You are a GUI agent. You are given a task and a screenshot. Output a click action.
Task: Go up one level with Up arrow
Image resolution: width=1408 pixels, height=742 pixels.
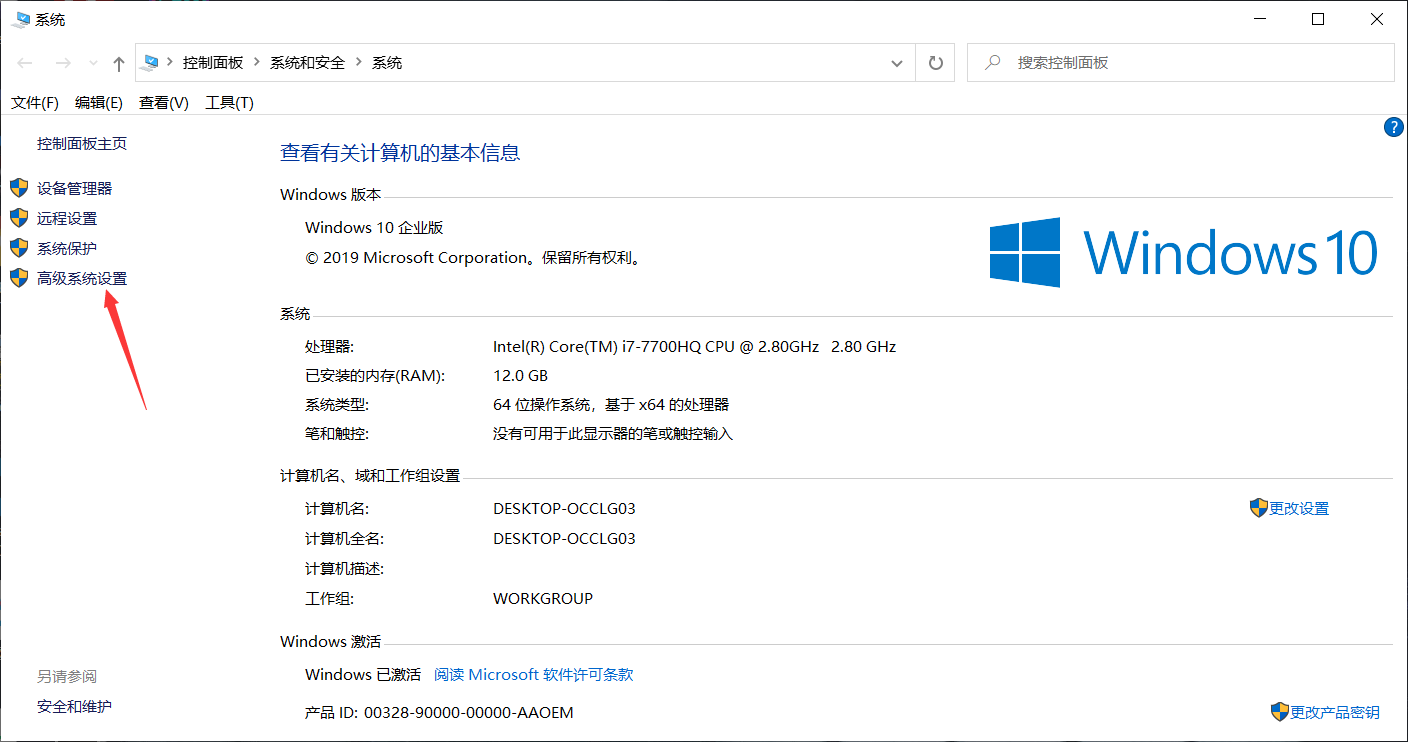point(119,63)
